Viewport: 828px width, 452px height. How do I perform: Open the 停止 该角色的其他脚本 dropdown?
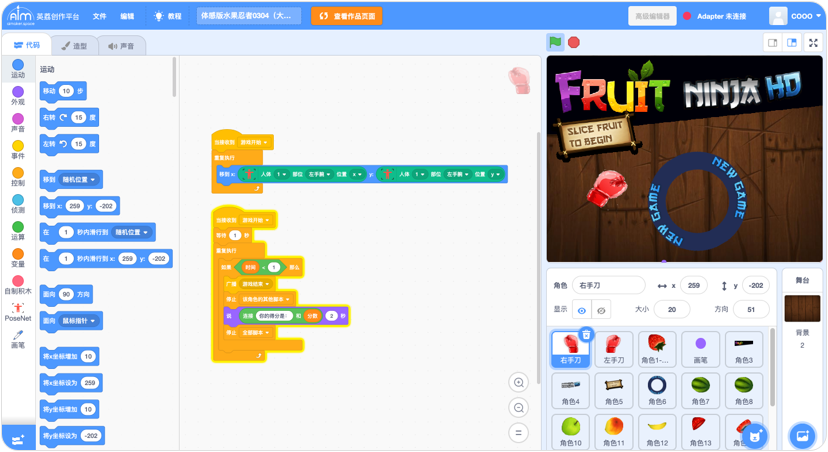point(266,299)
